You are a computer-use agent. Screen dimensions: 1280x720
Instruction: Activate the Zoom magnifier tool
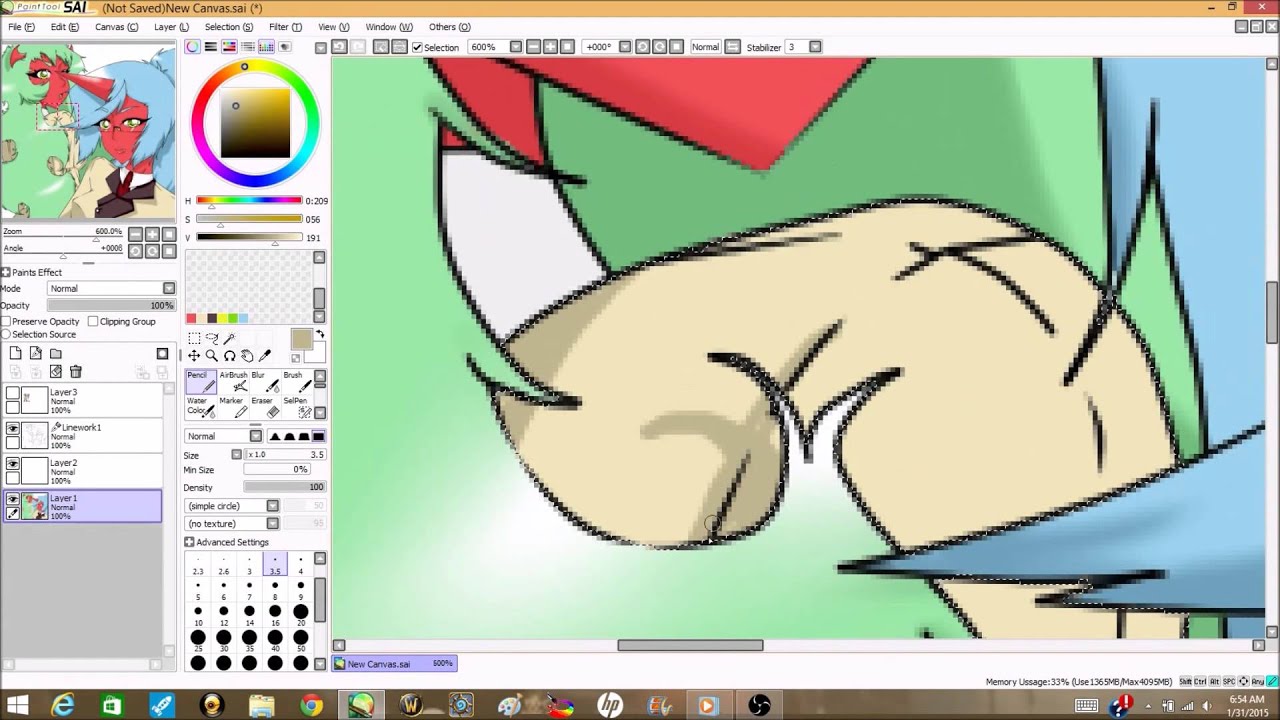[212, 356]
